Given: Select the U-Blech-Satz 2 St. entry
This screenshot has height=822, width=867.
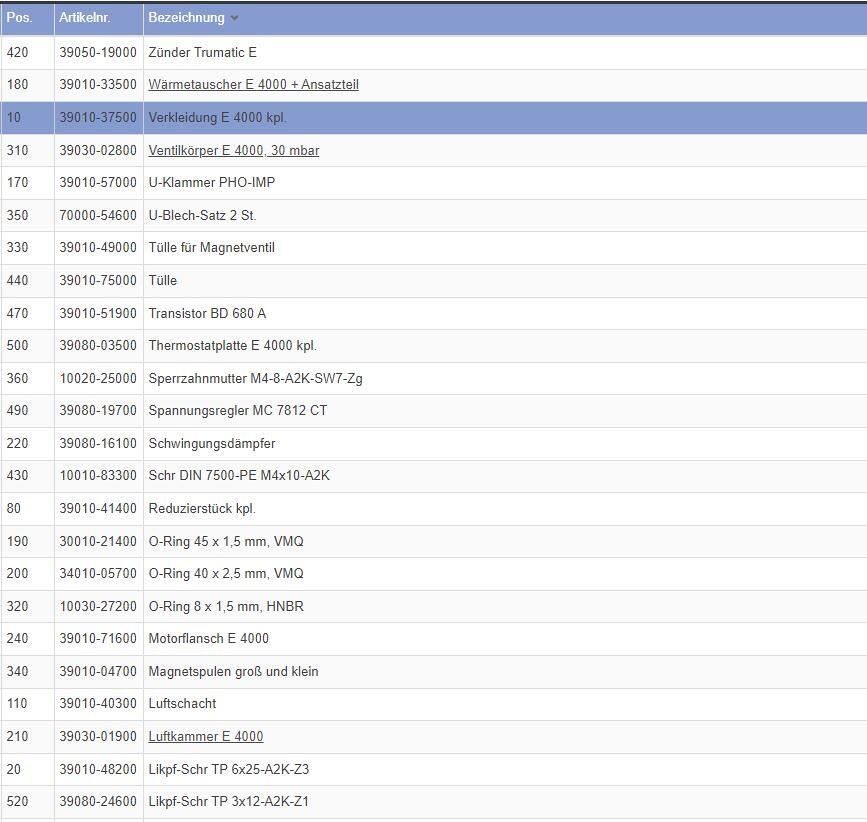Looking at the screenshot, I should 202,215.
